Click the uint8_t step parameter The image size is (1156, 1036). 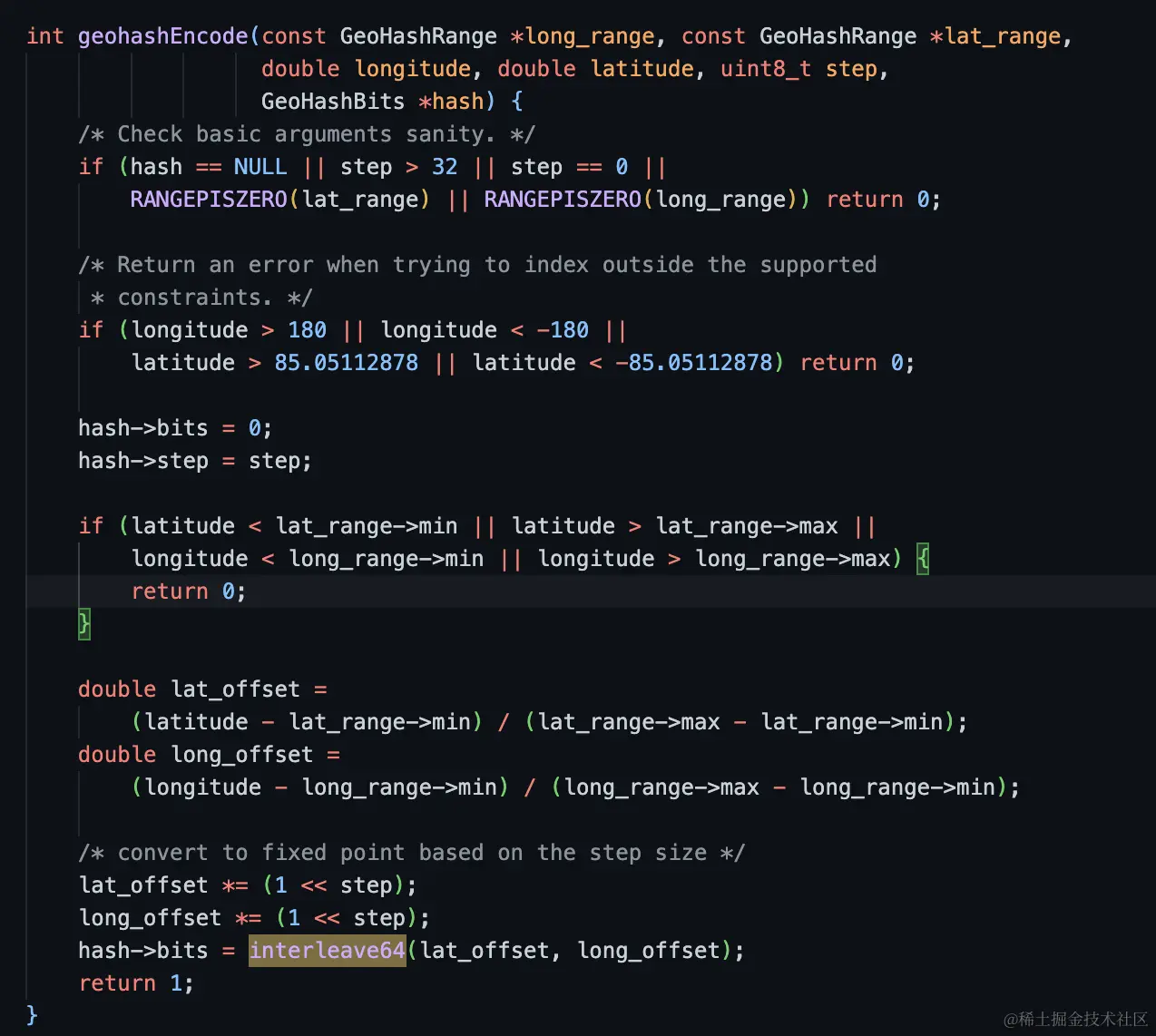[x=798, y=68]
